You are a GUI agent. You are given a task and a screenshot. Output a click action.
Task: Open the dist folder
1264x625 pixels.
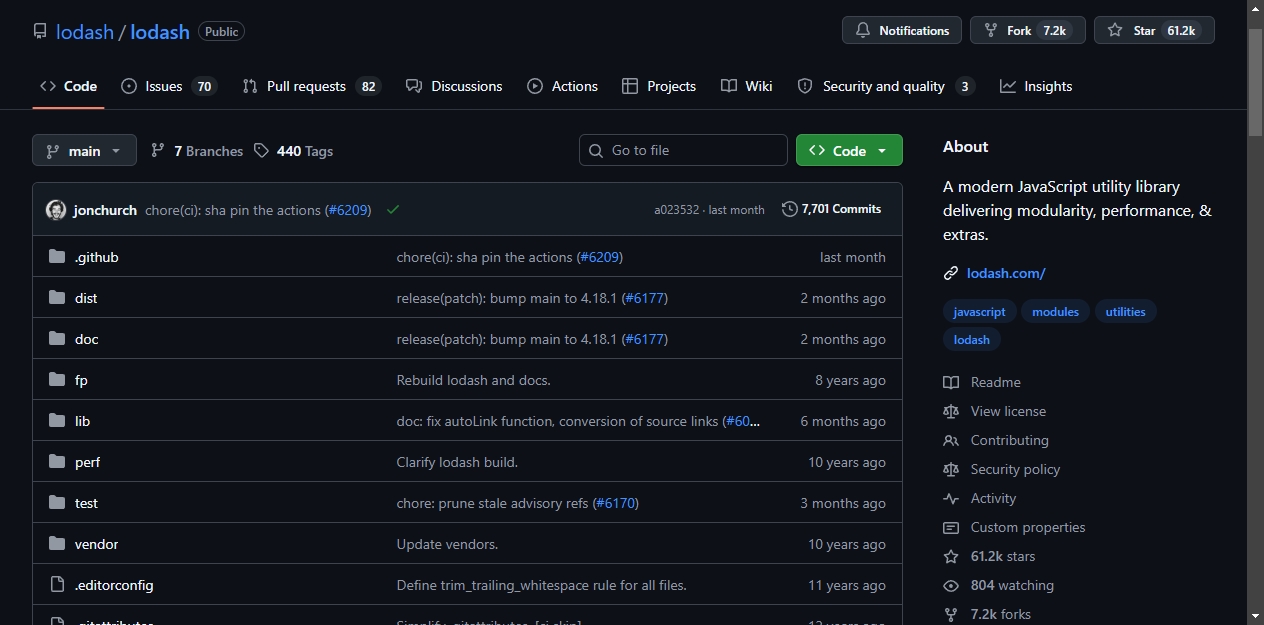[86, 298]
